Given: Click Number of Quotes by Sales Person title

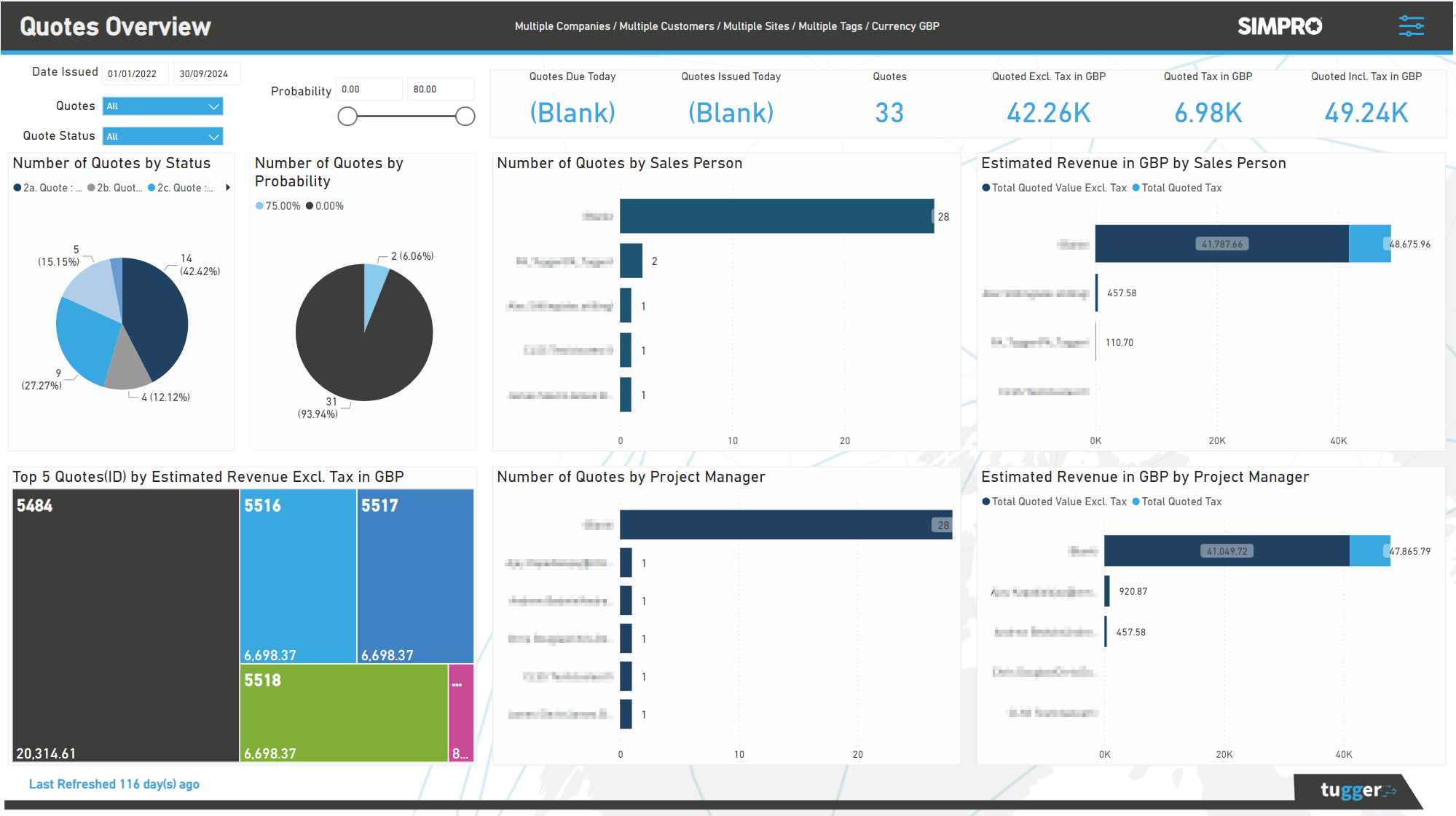Looking at the screenshot, I should coord(619,163).
